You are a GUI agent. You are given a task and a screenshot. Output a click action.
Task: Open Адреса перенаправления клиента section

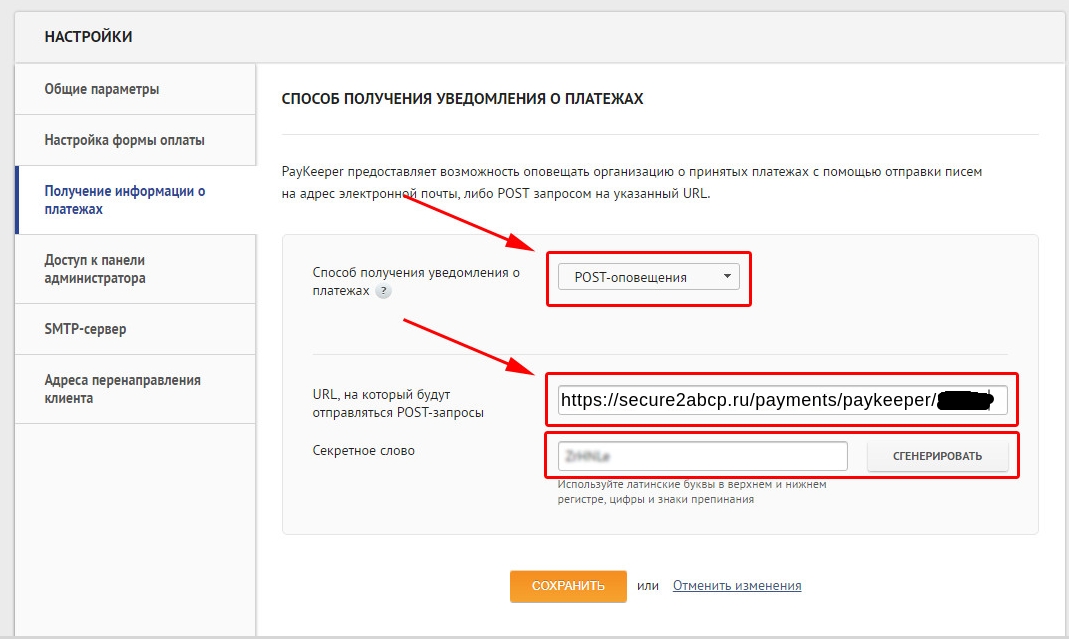[122, 389]
